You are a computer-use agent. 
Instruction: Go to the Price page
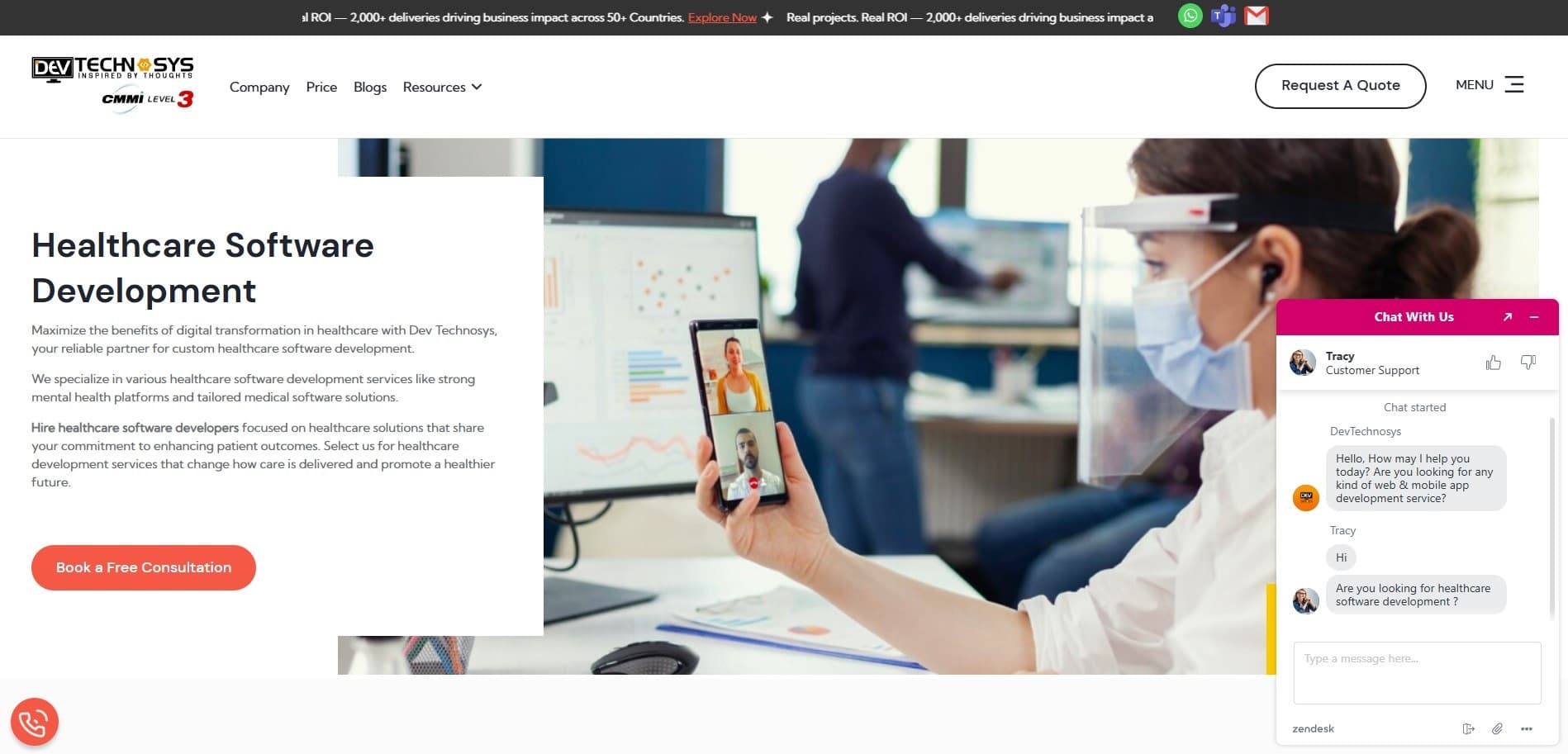[321, 87]
